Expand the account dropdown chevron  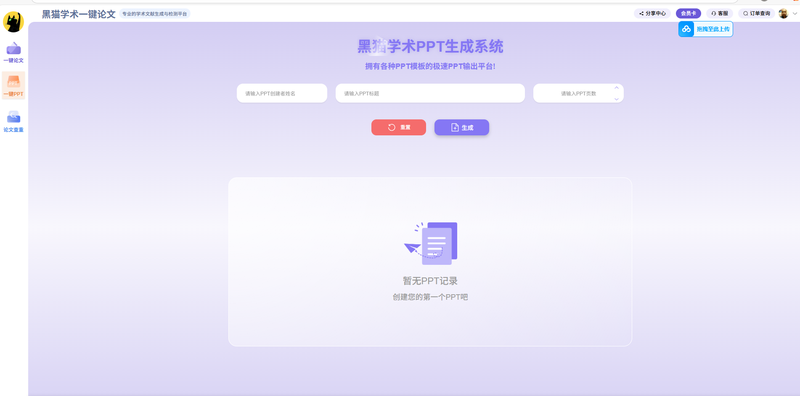pyautogui.click(x=794, y=14)
